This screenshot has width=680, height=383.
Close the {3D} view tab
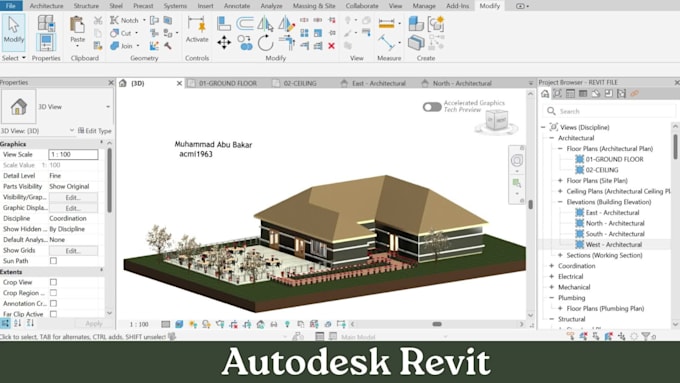coord(179,83)
